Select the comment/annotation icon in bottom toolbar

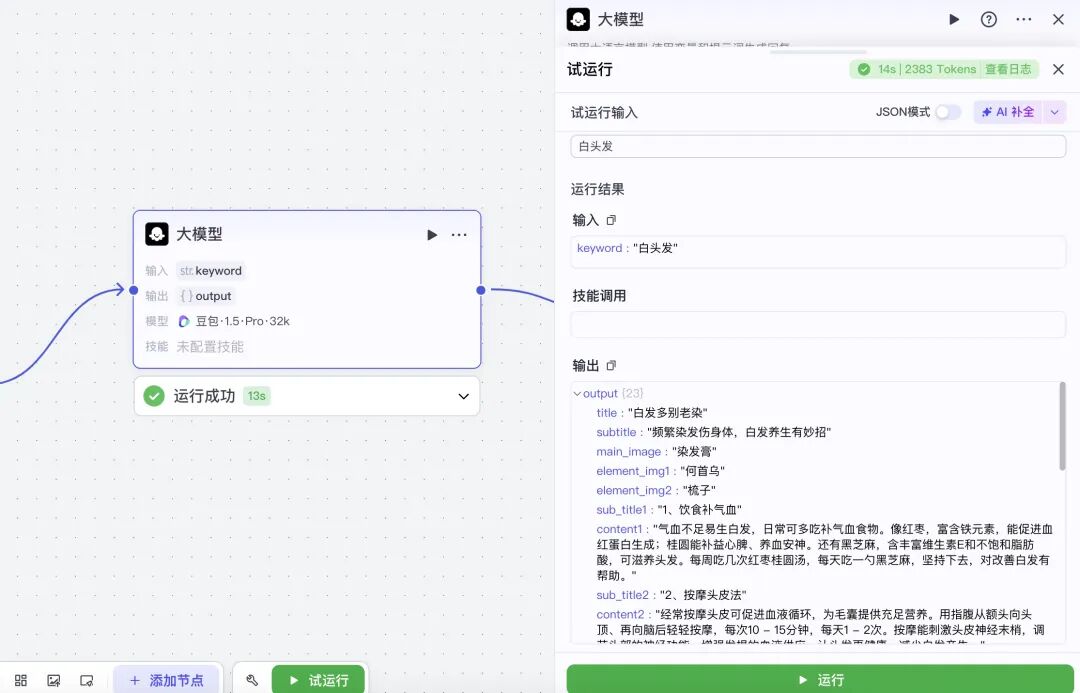[x=87, y=679]
